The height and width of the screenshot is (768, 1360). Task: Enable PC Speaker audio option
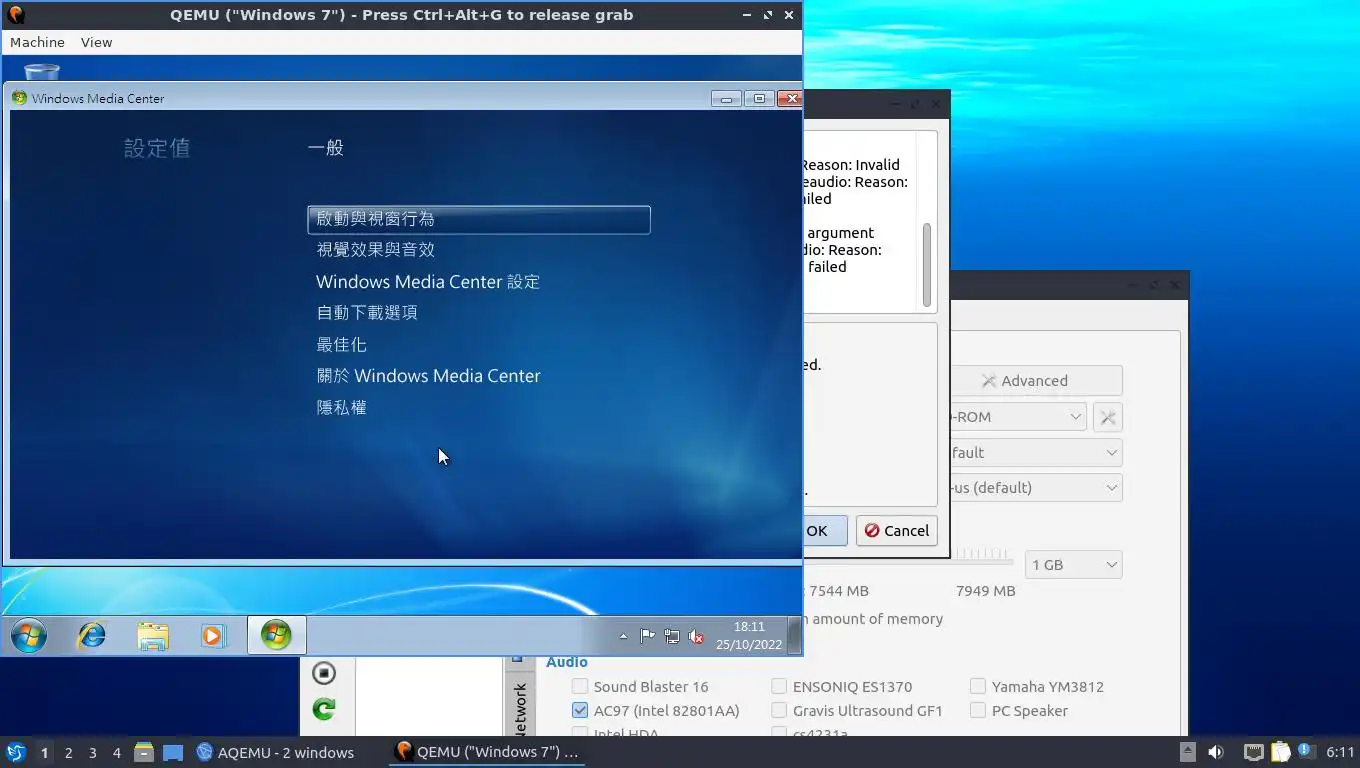click(x=978, y=710)
